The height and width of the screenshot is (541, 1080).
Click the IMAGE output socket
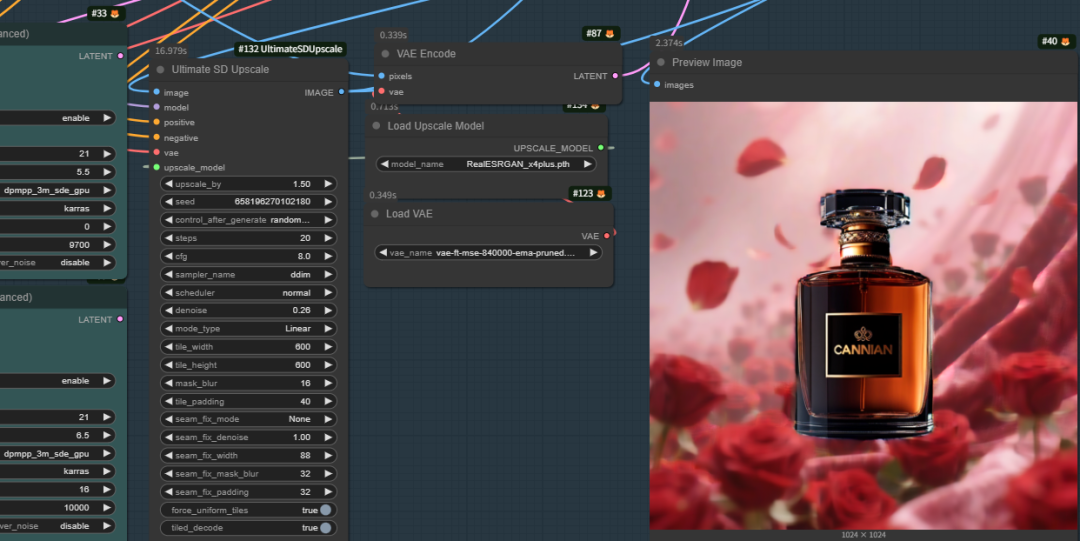(x=342, y=92)
